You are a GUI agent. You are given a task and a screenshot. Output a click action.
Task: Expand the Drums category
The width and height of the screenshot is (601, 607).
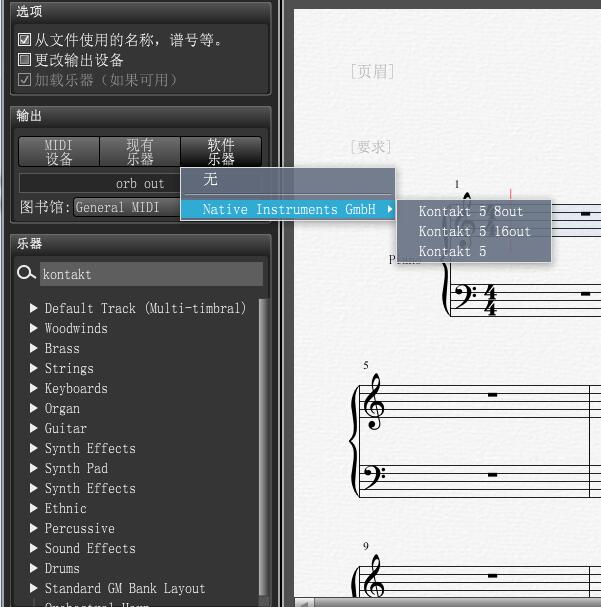pyautogui.click(x=34, y=568)
